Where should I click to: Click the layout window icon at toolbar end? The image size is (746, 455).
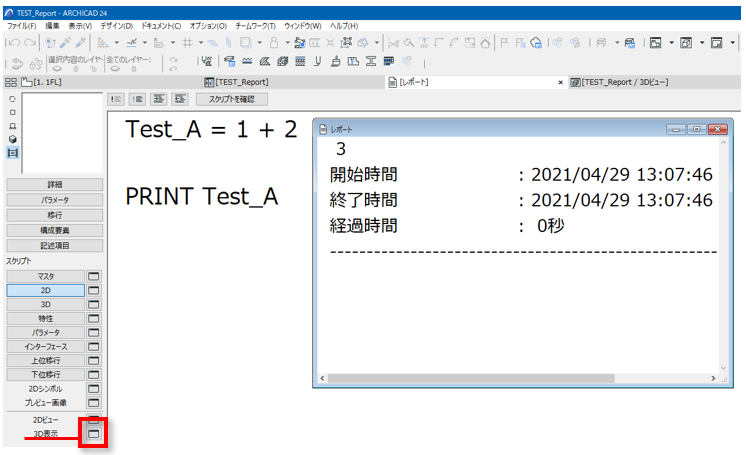pyautogui.click(x=717, y=43)
